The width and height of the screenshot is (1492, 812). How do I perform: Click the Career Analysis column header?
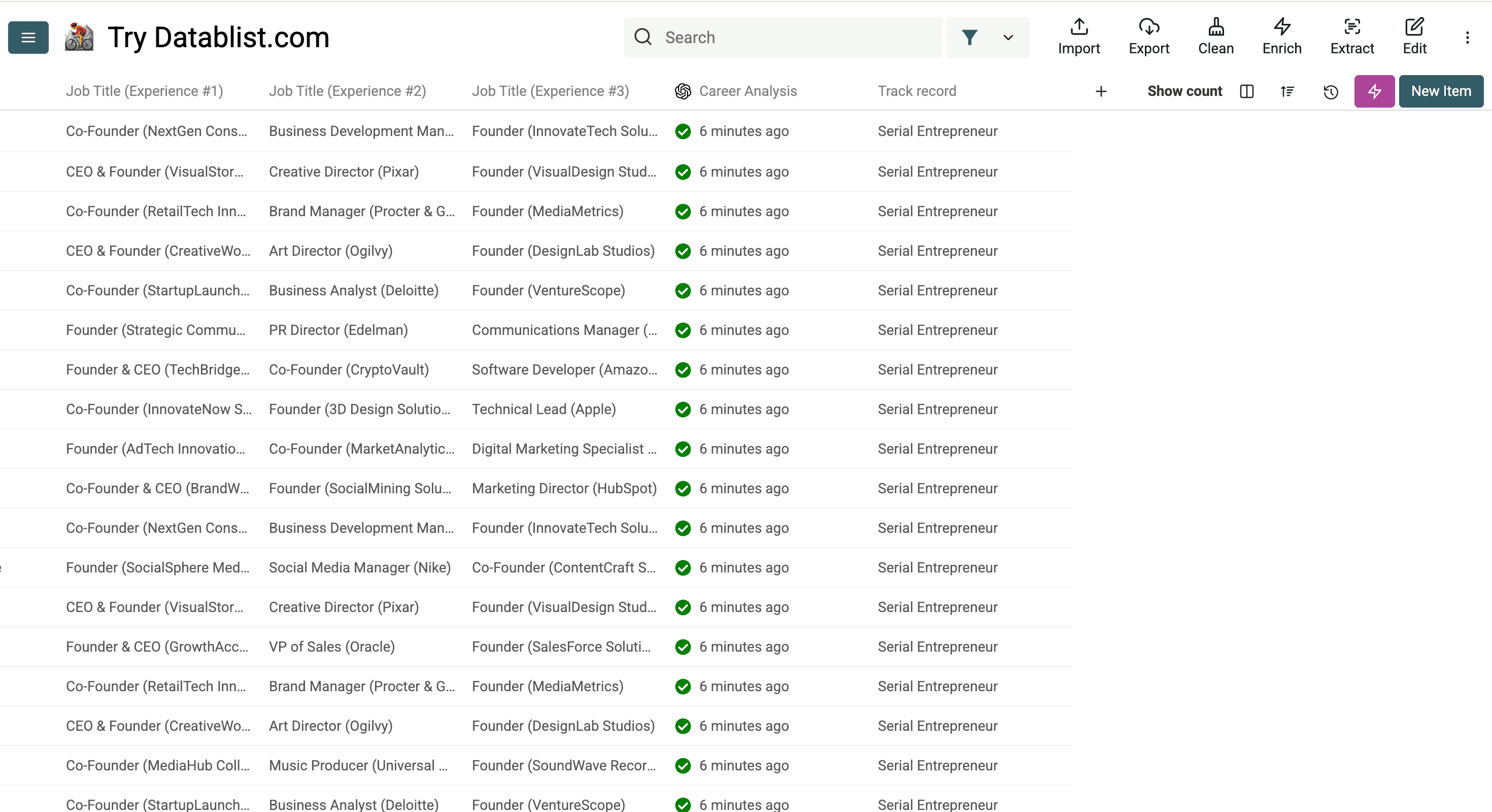pos(747,91)
